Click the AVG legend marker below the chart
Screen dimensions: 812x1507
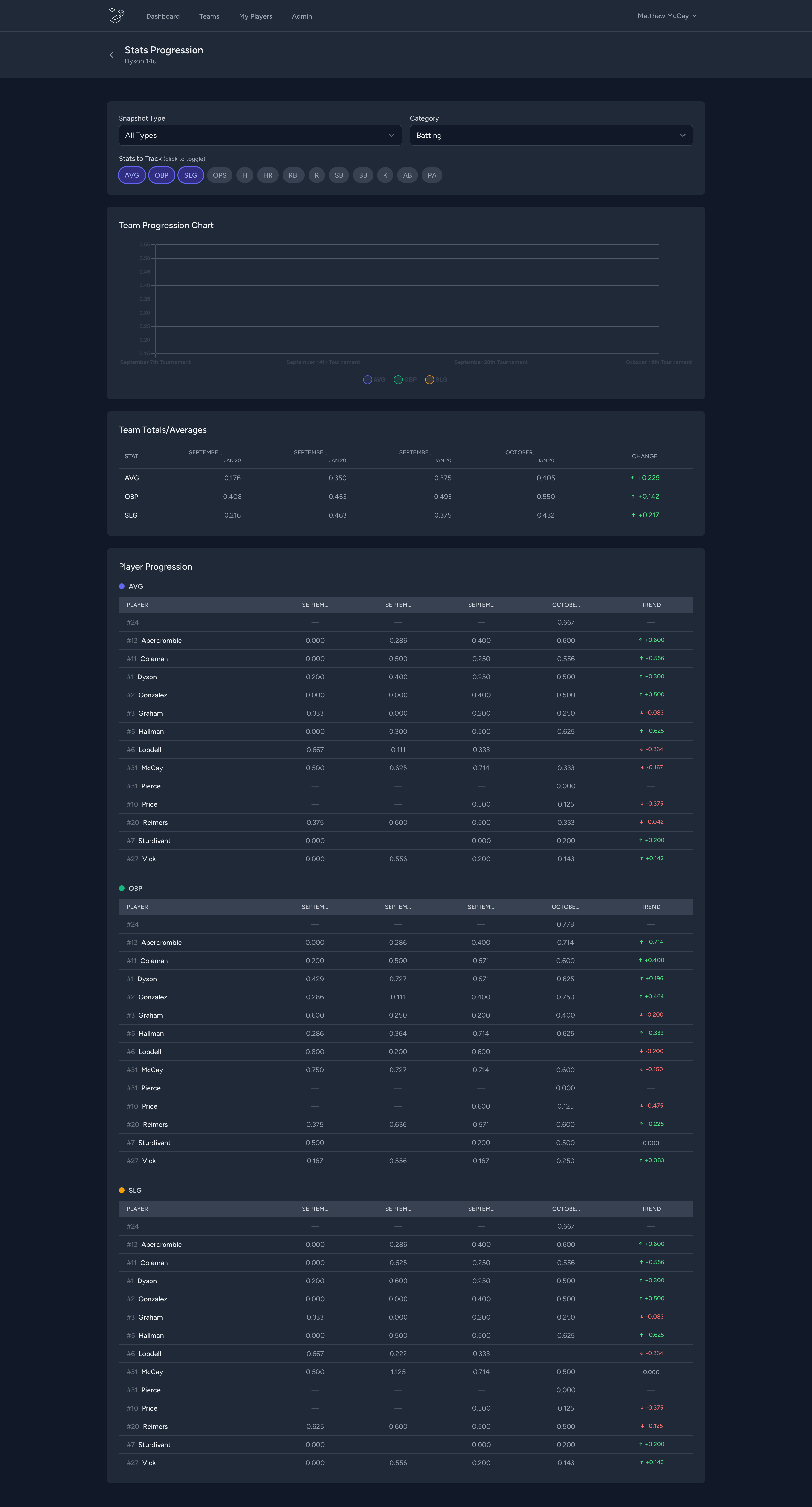tap(367, 379)
